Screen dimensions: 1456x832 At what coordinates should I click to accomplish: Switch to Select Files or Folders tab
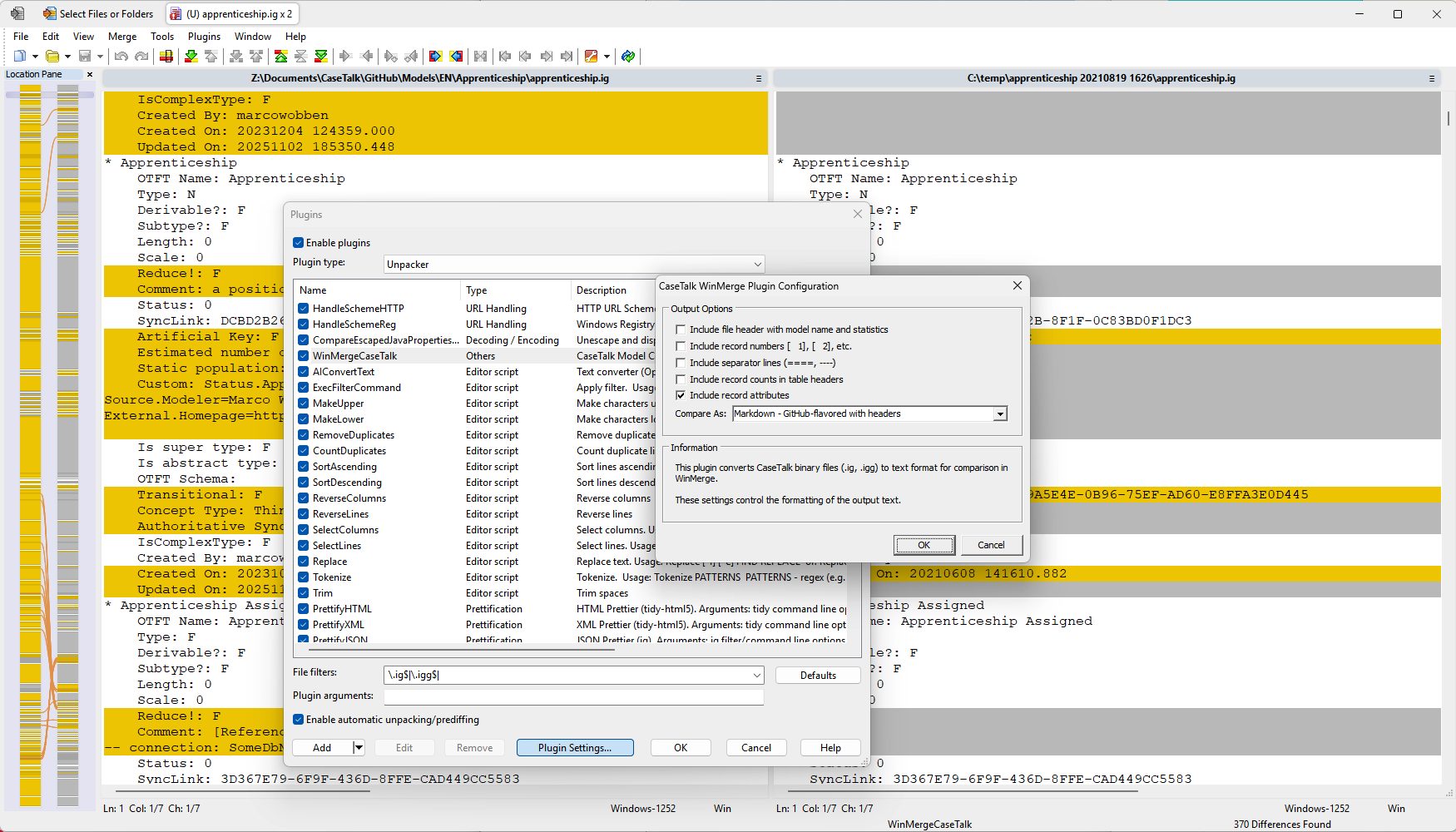98,14
